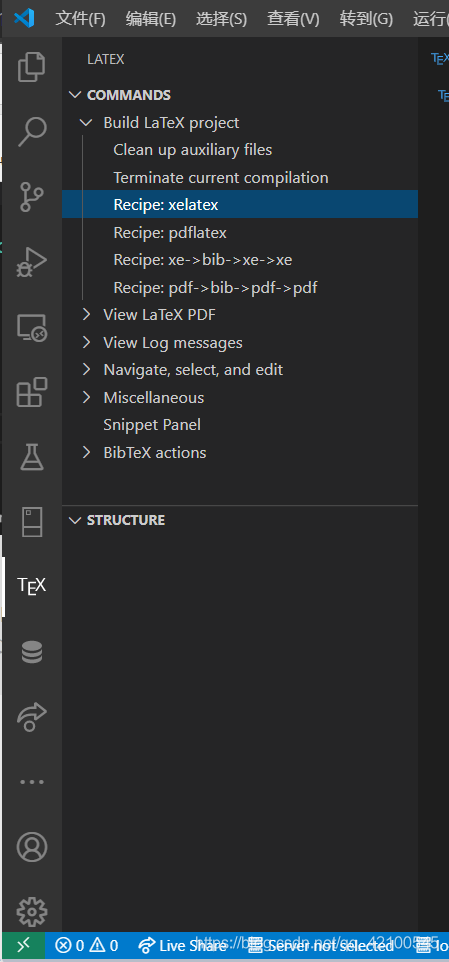Image resolution: width=449 pixels, height=962 pixels.
Task: Open the 查看(V) menu
Action: (x=293, y=19)
